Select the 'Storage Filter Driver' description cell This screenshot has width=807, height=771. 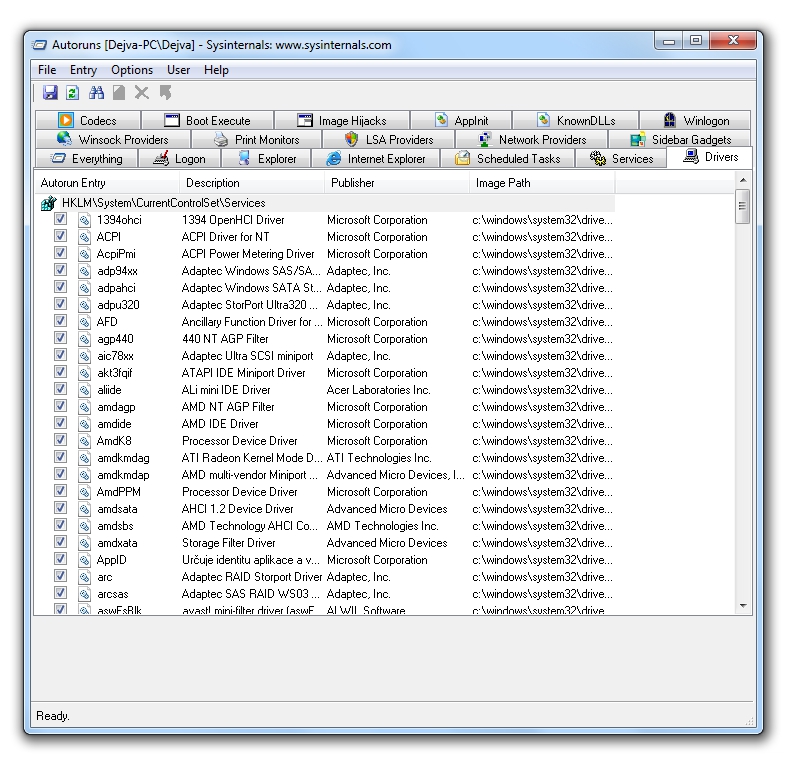pos(229,543)
